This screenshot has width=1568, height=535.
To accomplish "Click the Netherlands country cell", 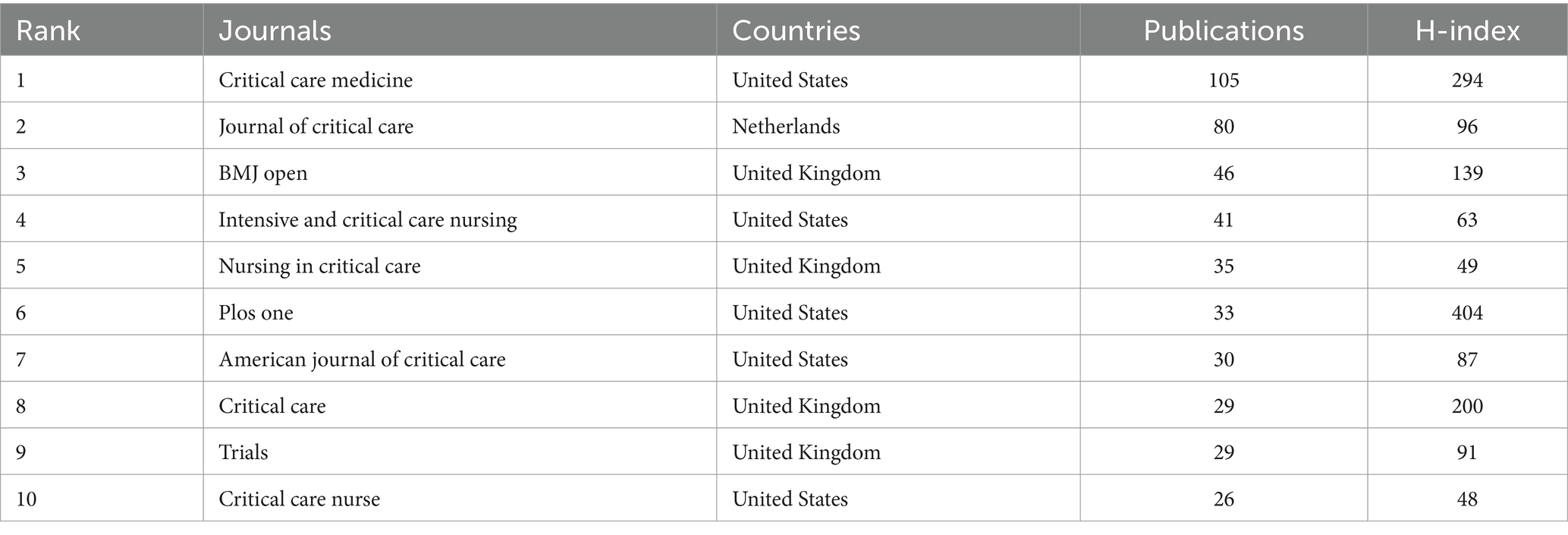I will 786,126.
